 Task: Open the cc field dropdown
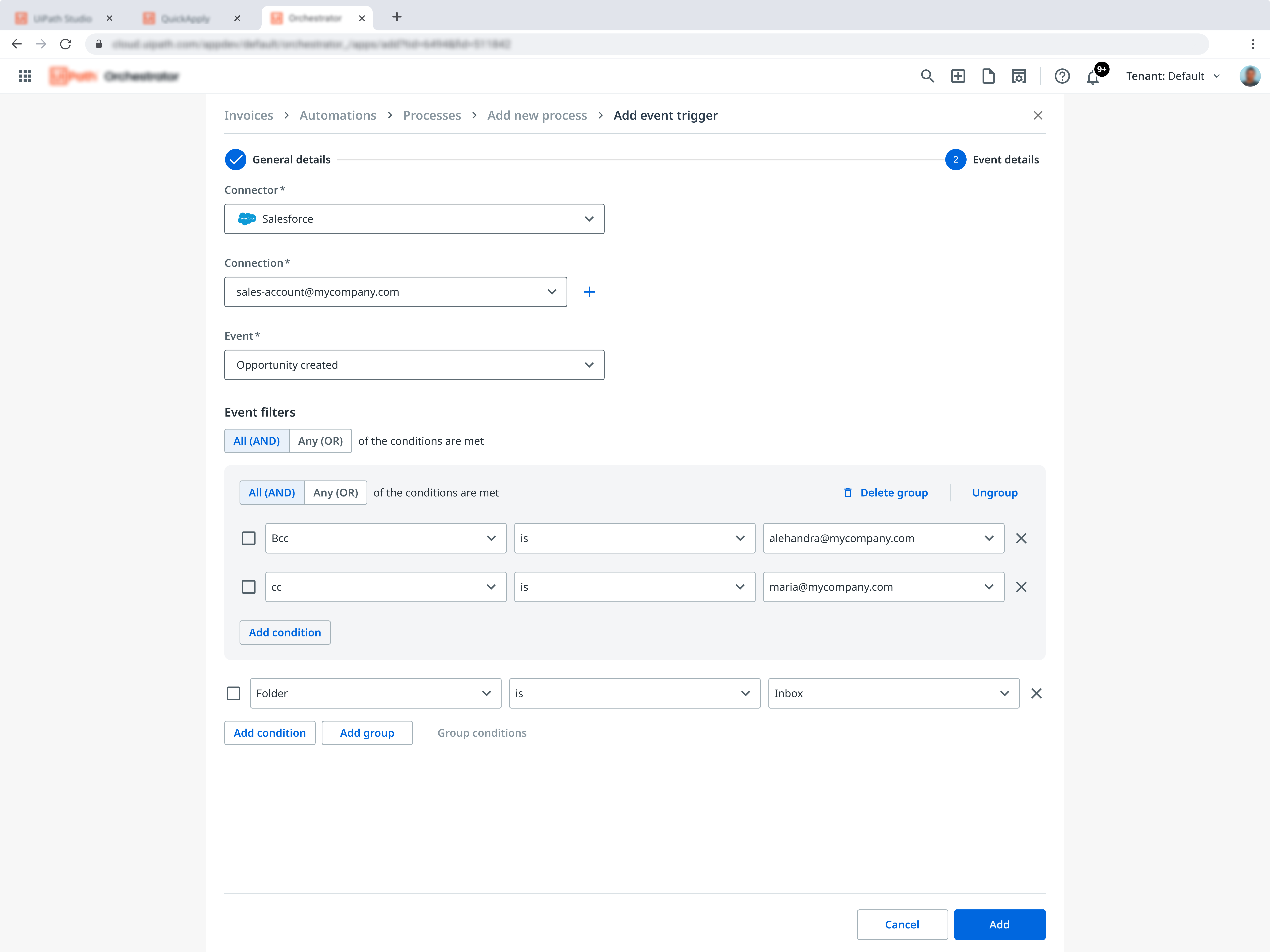(x=386, y=587)
